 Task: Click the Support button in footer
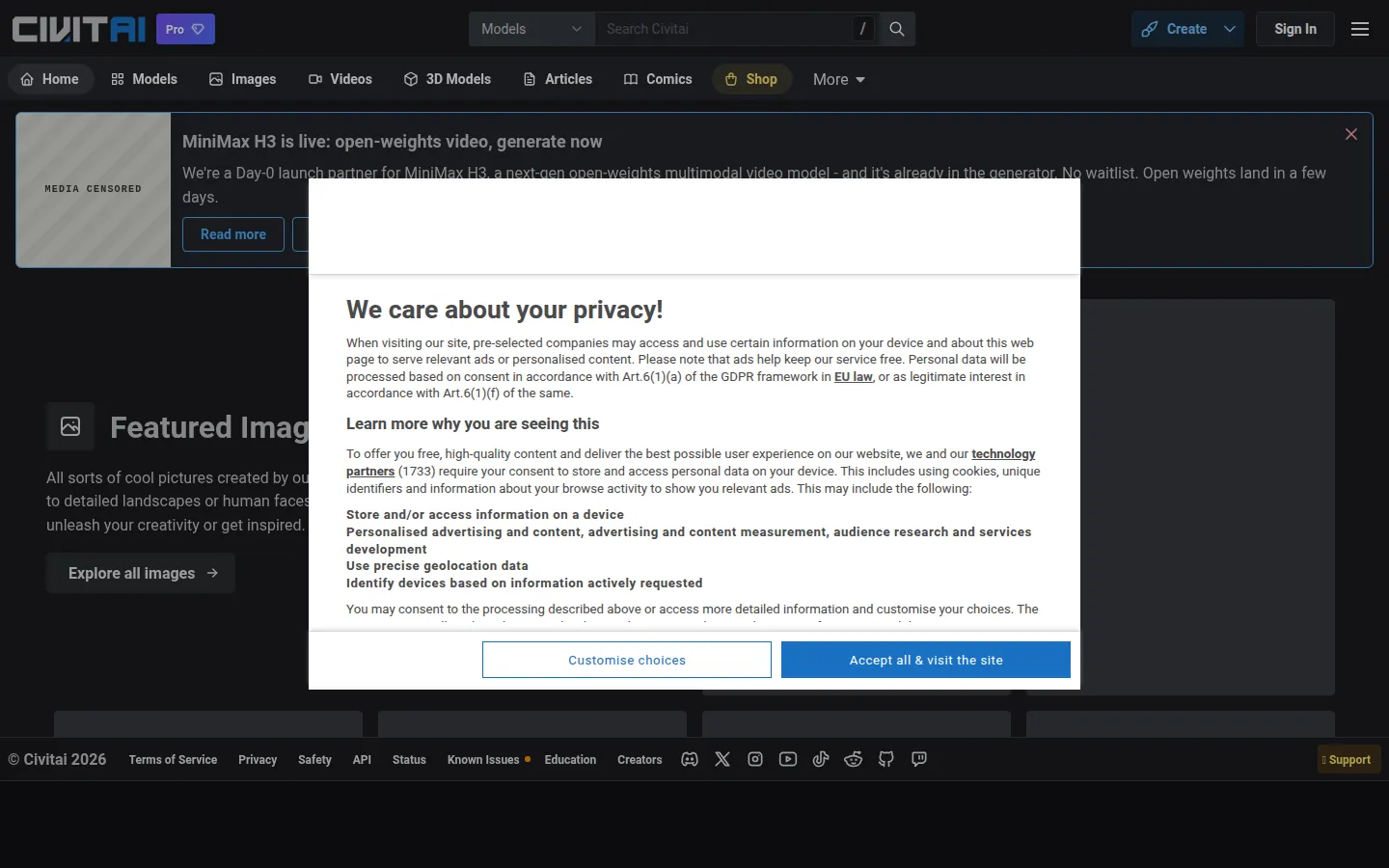click(x=1349, y=760)
